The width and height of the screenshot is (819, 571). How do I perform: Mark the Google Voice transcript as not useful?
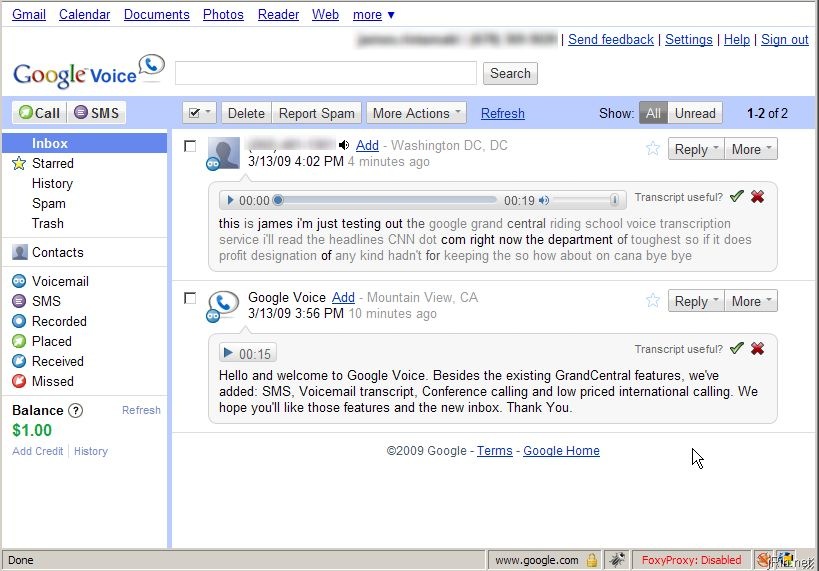tap(757, 348)
